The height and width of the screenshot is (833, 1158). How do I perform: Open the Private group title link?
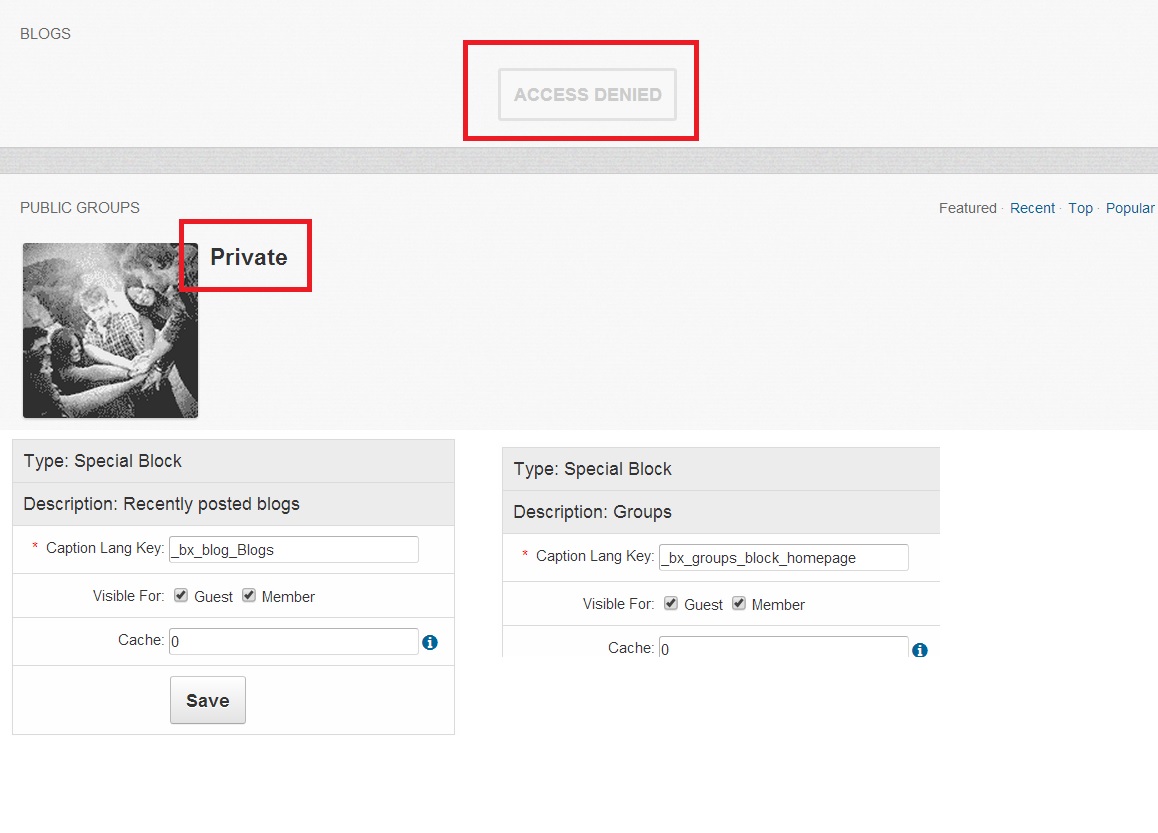coord(249,257)
